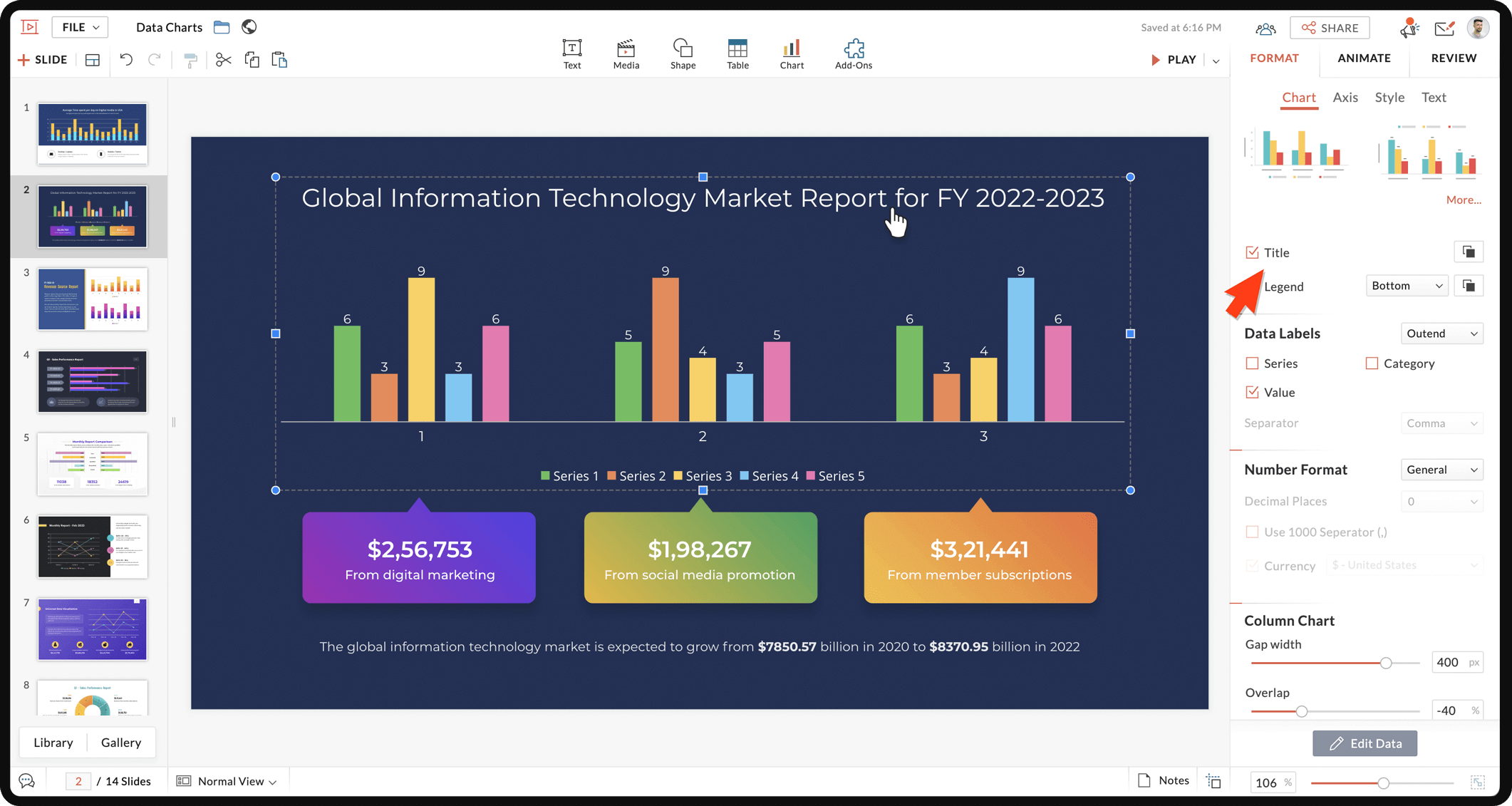Open the Legend position Bottom dropdown
The width and height of the screenshot is (1512, 806).
[1407, 286]
